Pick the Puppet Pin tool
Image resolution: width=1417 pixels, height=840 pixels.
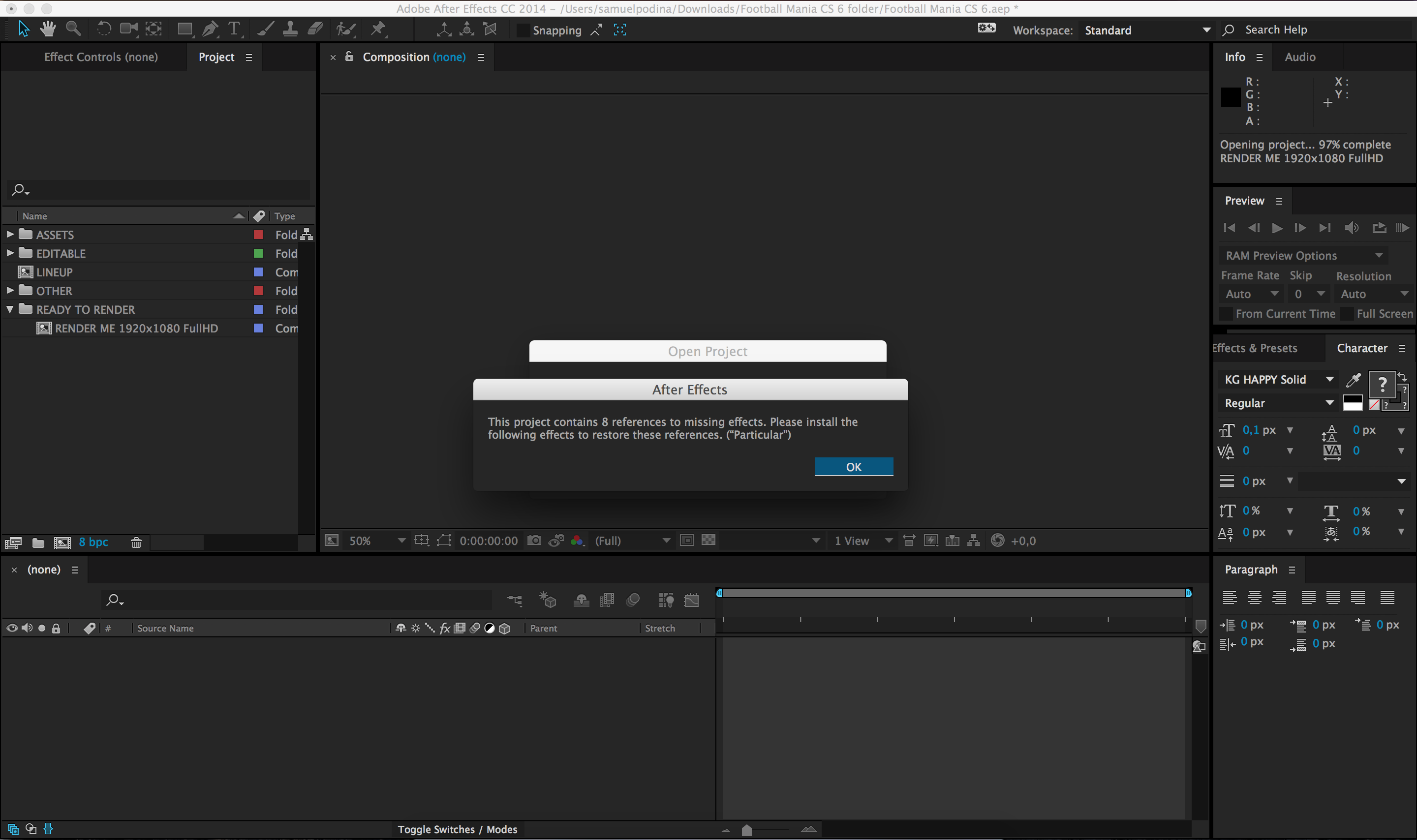pos(377,30)
